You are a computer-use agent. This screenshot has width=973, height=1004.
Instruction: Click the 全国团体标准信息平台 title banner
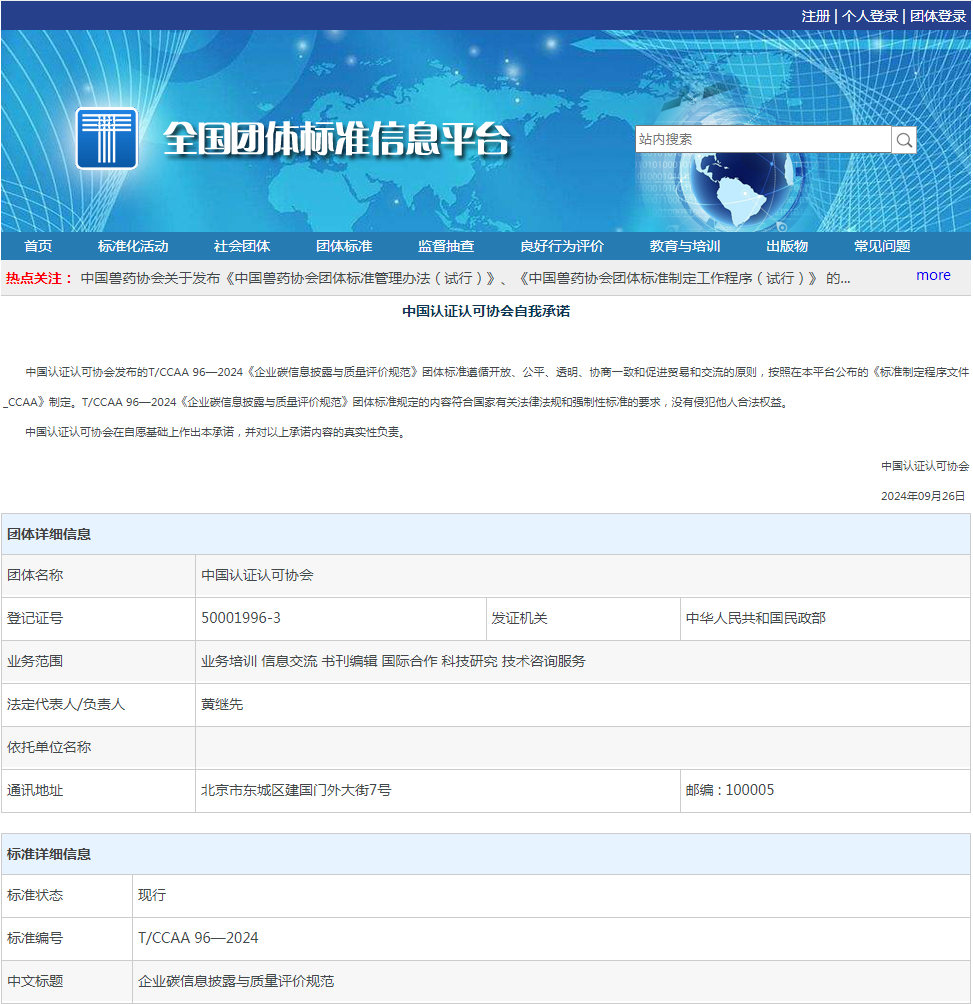point(336,138)
